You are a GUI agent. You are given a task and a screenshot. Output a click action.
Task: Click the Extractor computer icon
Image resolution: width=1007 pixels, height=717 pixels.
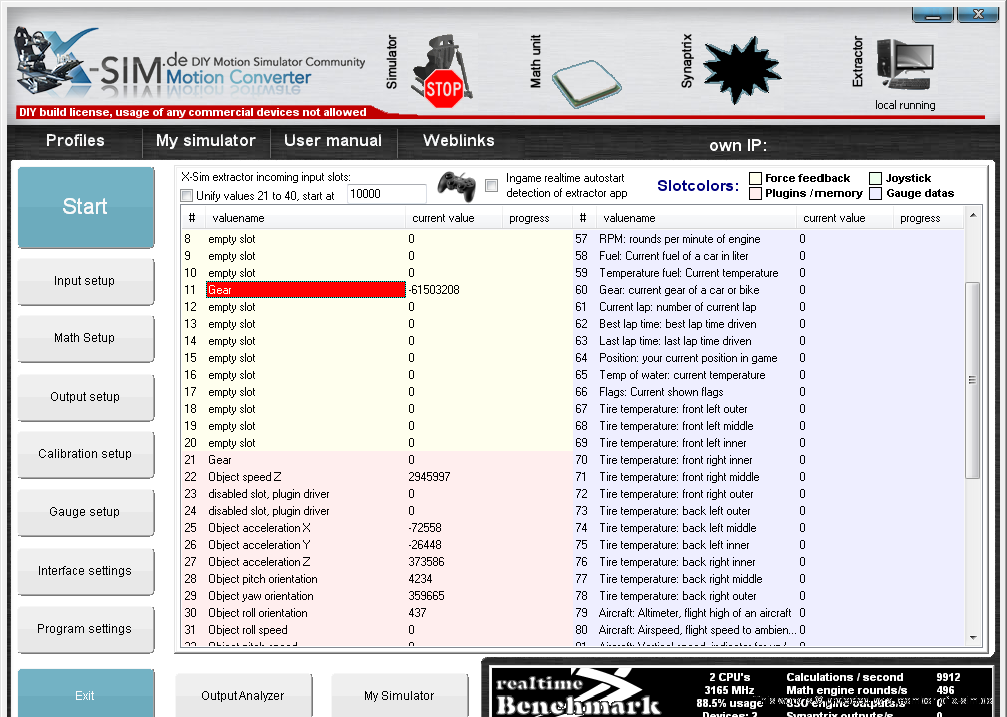904,67
